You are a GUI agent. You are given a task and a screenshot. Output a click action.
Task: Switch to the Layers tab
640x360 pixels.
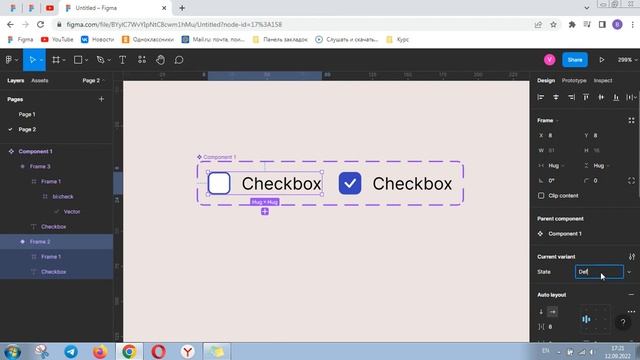tap(16, 80)
